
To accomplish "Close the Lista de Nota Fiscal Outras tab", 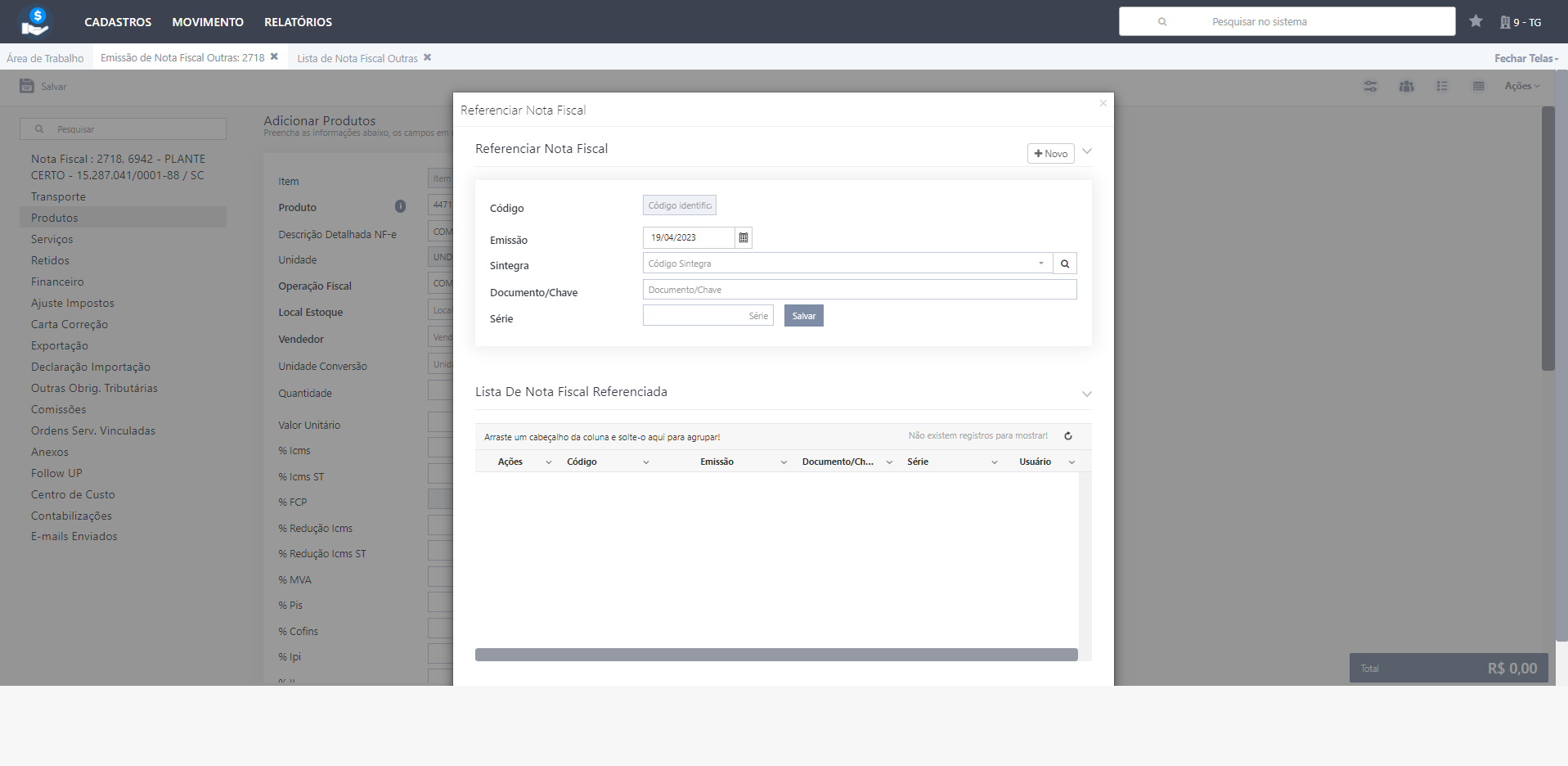I will click(427, 57).
